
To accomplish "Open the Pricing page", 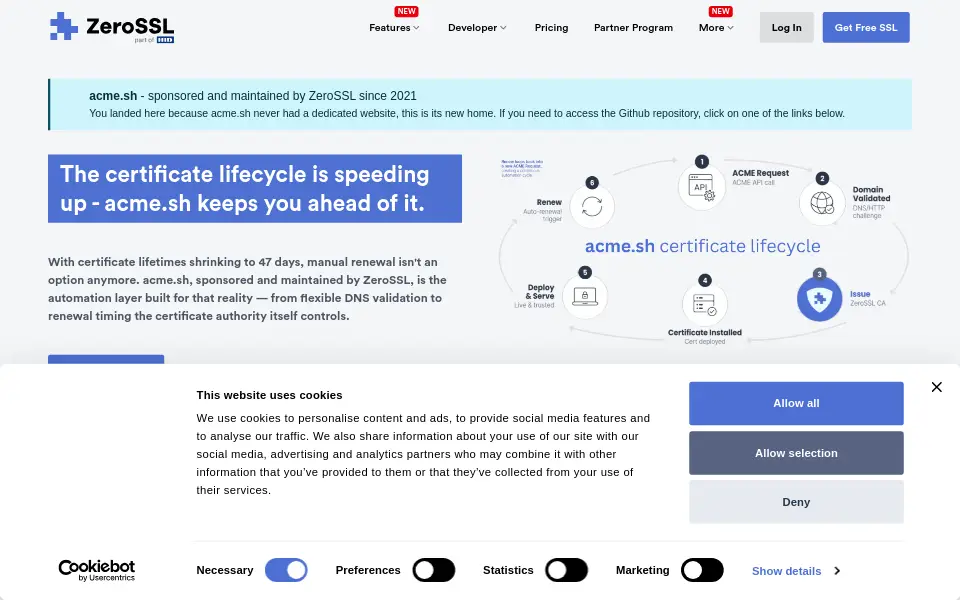I will pyautogui.click(x=551, y=28).
